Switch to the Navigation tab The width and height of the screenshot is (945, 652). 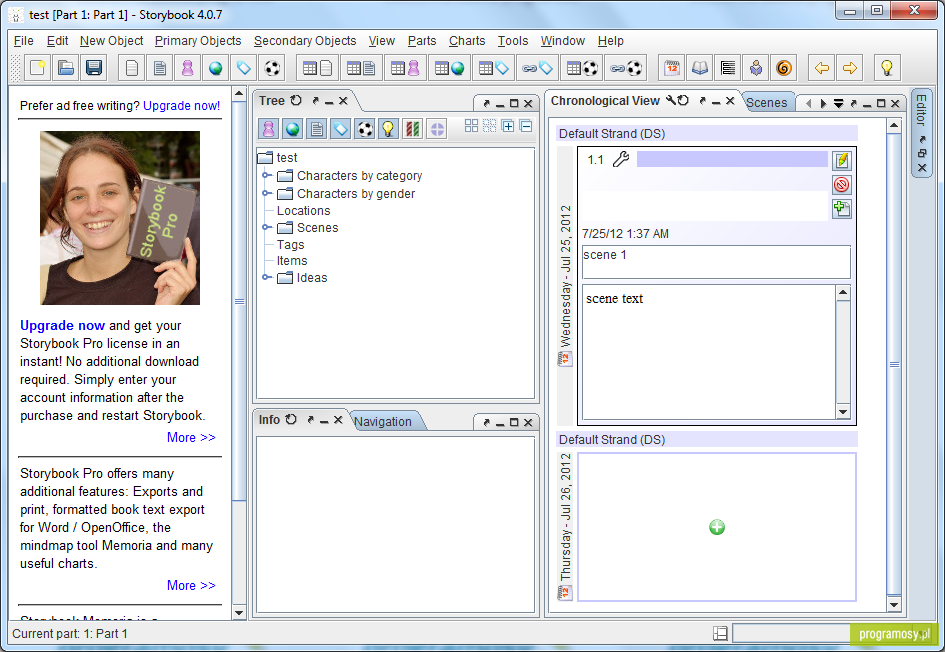[383, 421]
